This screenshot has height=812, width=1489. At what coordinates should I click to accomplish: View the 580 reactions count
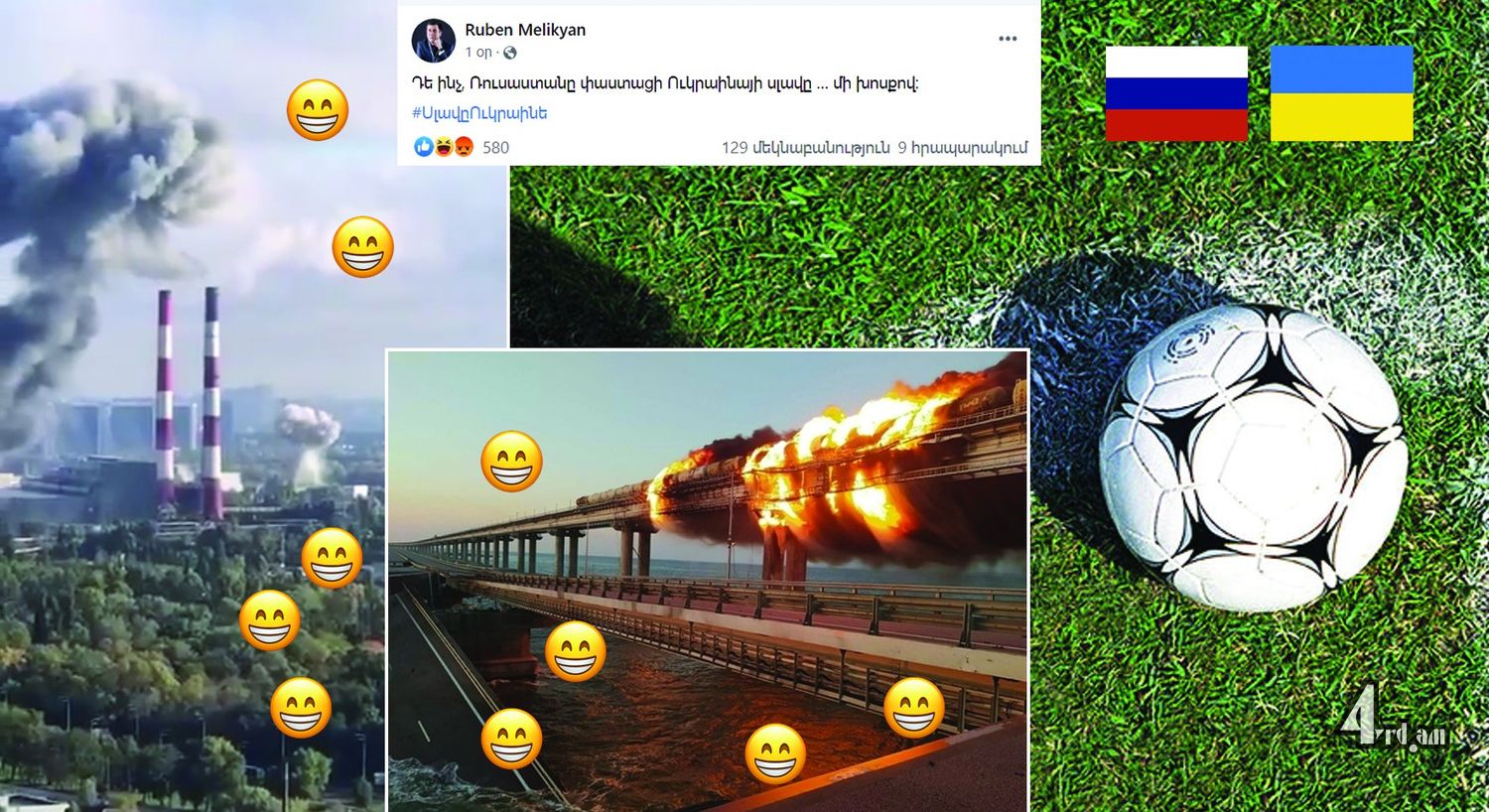coord(495,148)
